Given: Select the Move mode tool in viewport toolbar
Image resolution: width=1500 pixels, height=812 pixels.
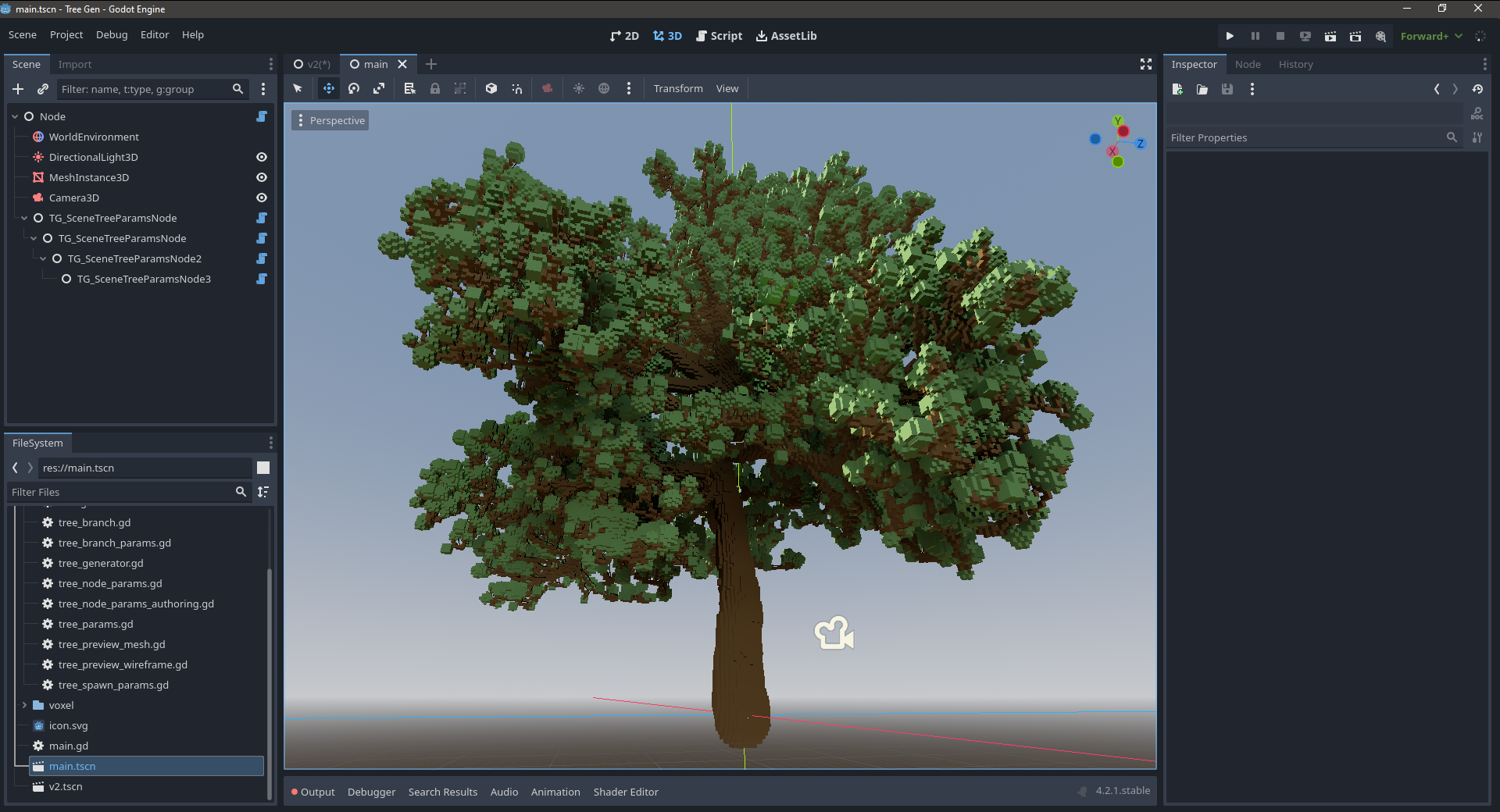Looking at the screenshot, I should 329,89.
